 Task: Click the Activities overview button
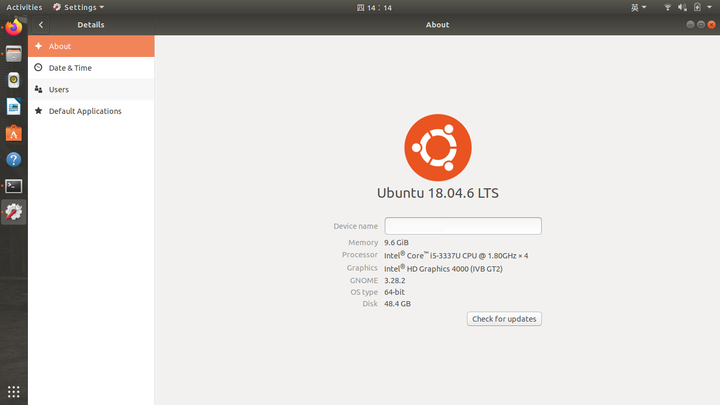click(x=24, y=7)
